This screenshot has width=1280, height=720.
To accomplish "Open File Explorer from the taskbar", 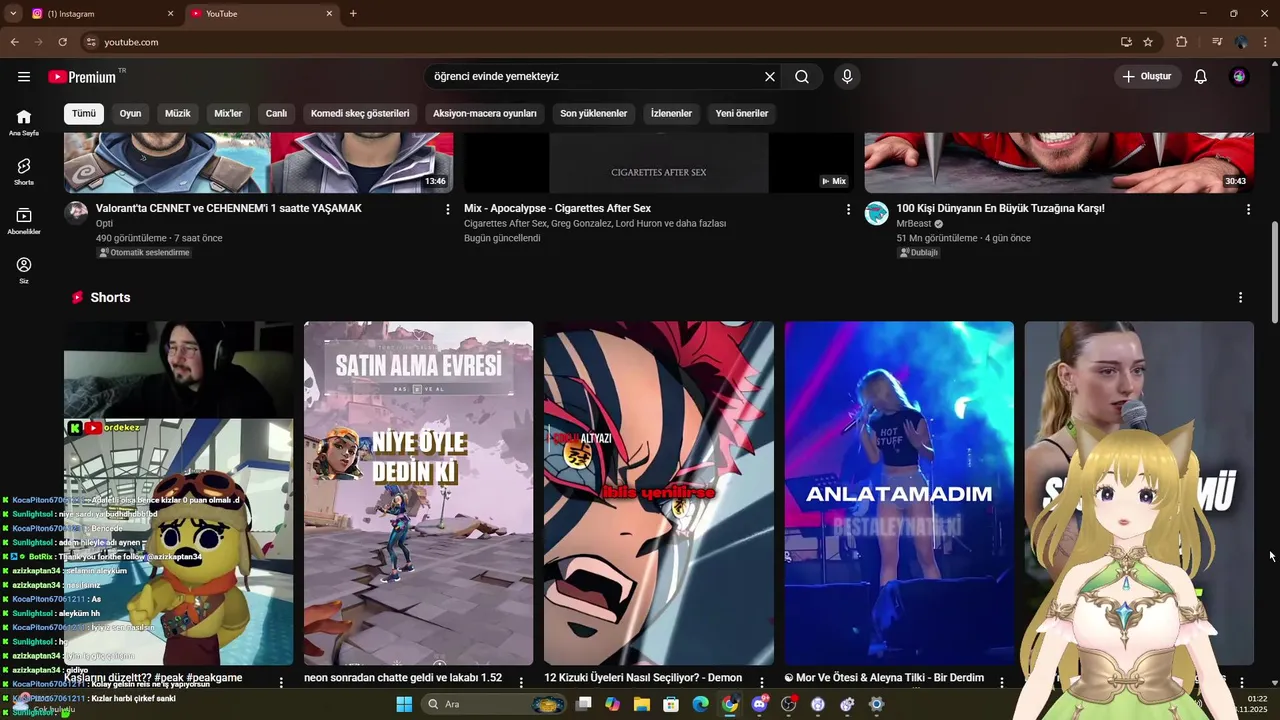I will tap(641, 704).
